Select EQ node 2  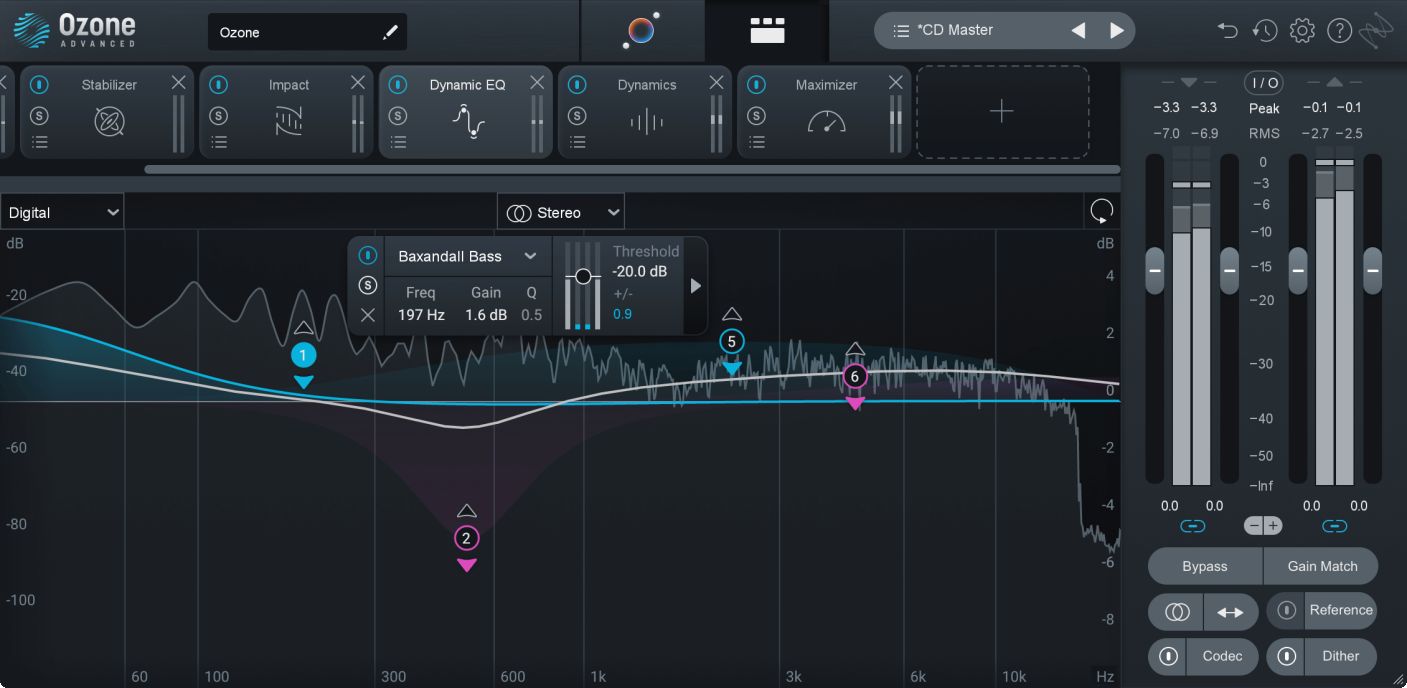[466, 538]
